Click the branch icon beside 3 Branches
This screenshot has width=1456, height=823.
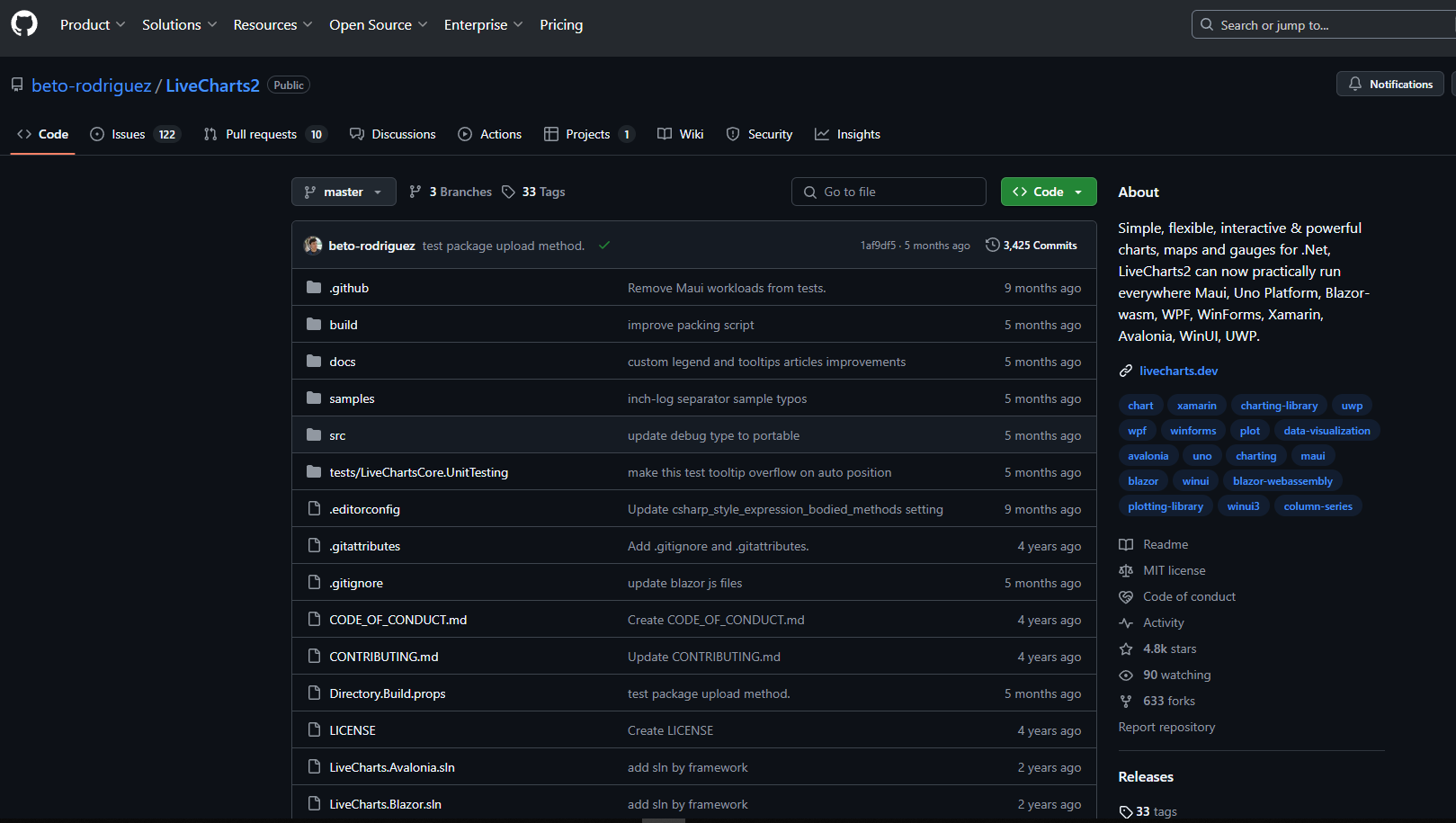pos(415,192)
